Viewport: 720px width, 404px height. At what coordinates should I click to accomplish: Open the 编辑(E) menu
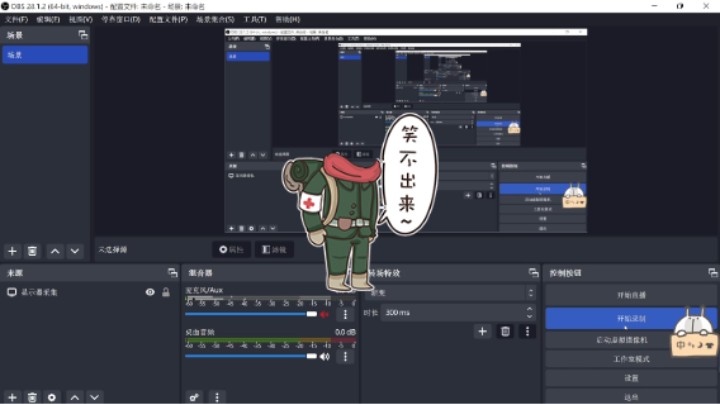click(48, 19)
